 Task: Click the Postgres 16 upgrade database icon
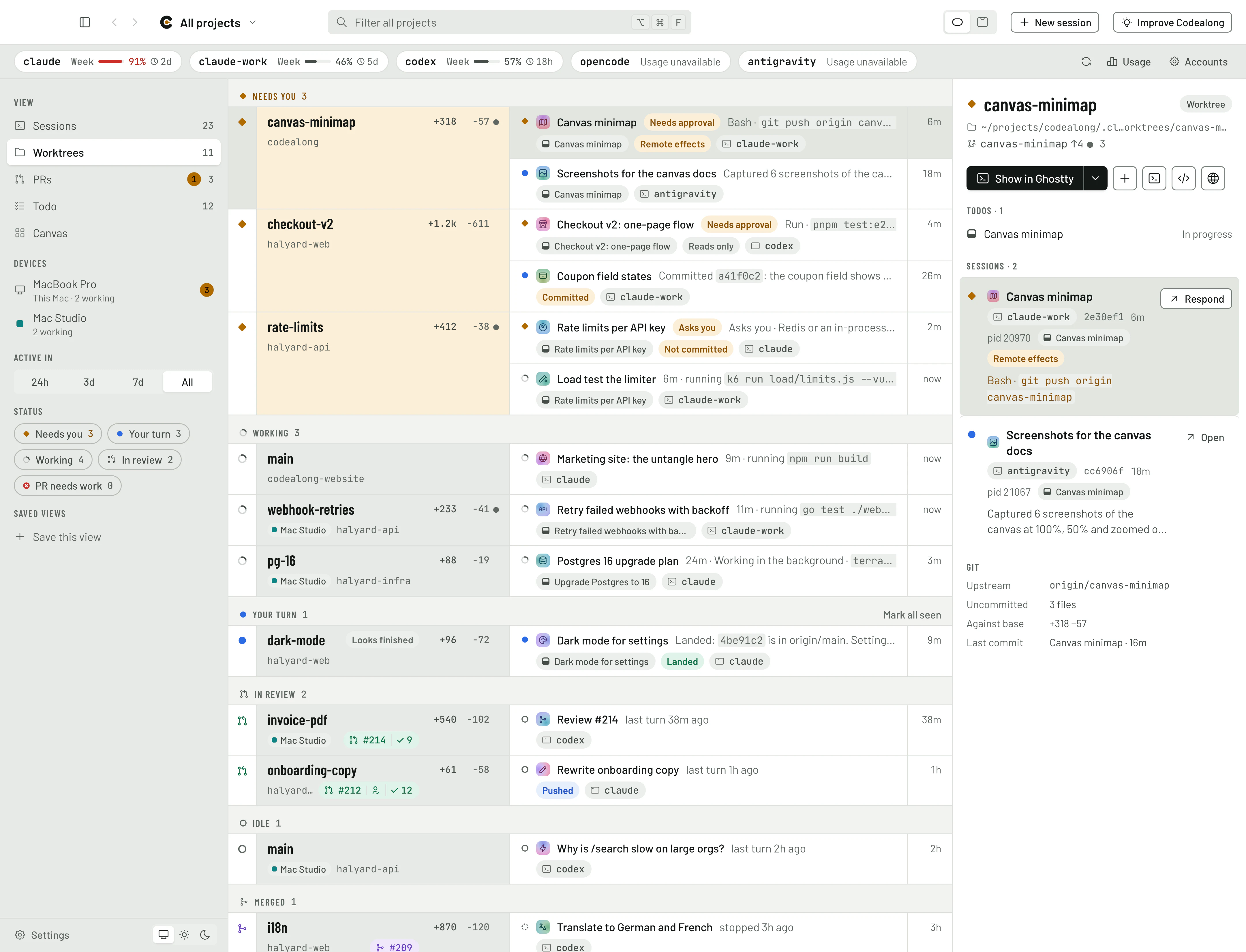(x=543, y=561)
